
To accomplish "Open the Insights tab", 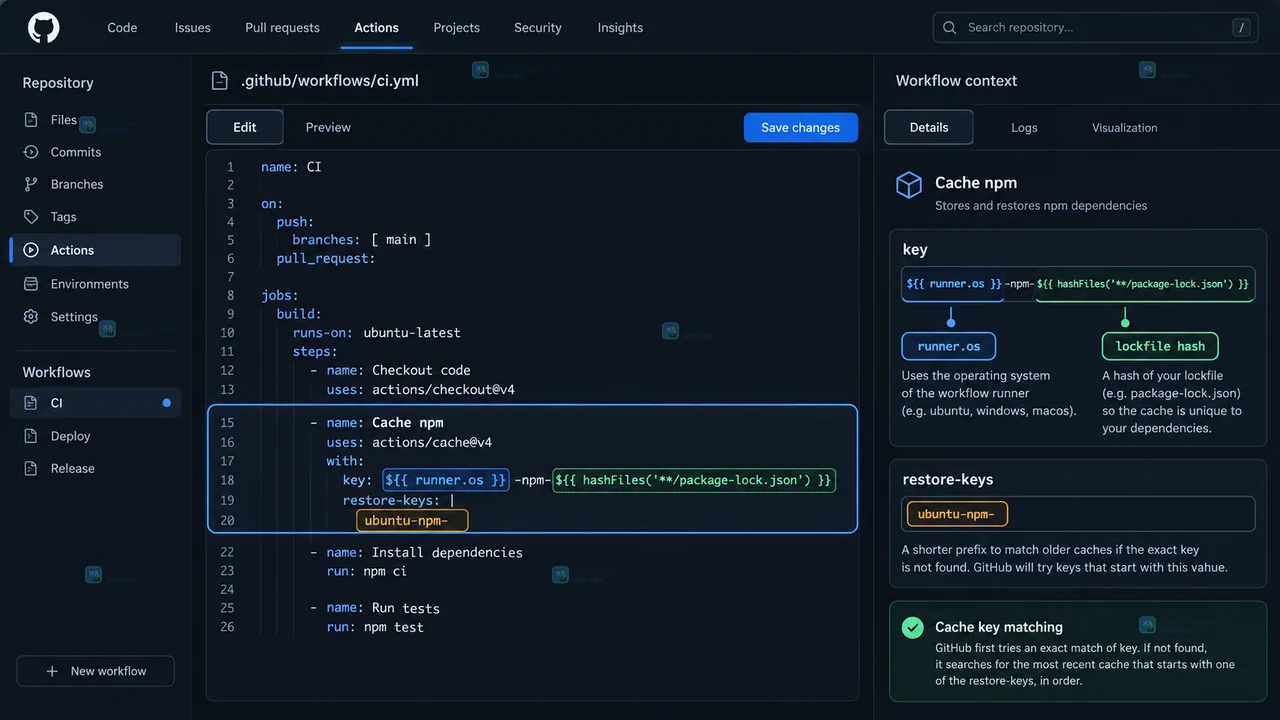I will pos(620,28).
